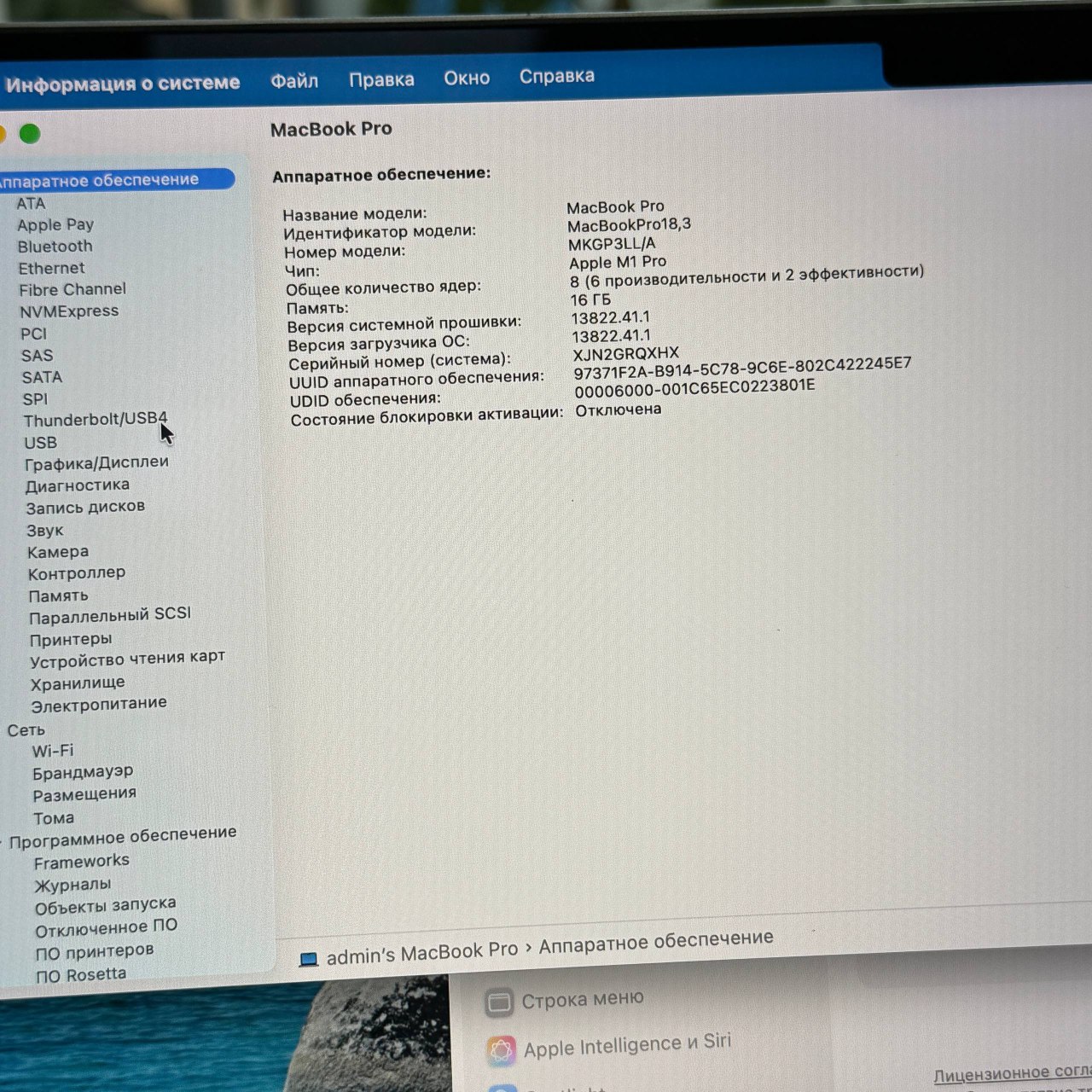Select Брандмауэр under Сеть

(82, 771)
